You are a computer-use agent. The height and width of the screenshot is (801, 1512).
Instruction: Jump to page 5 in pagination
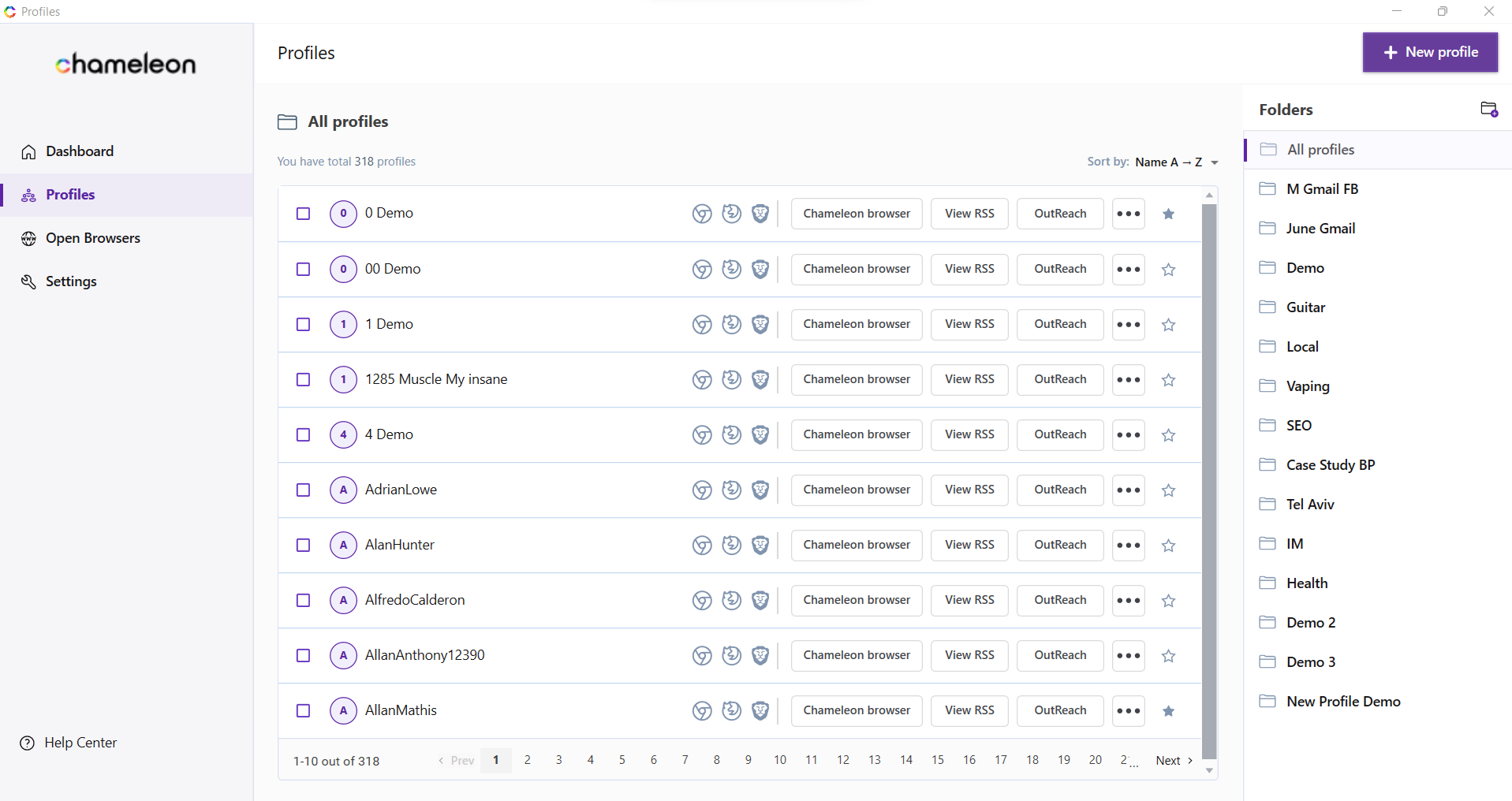tap(622, 760)
